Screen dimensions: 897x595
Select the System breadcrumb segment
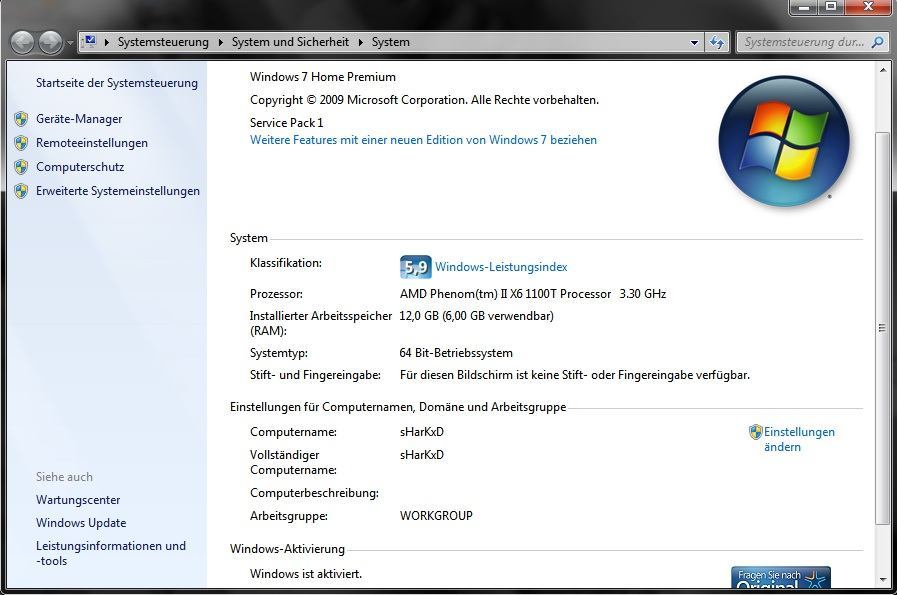[x=391, y=42]
